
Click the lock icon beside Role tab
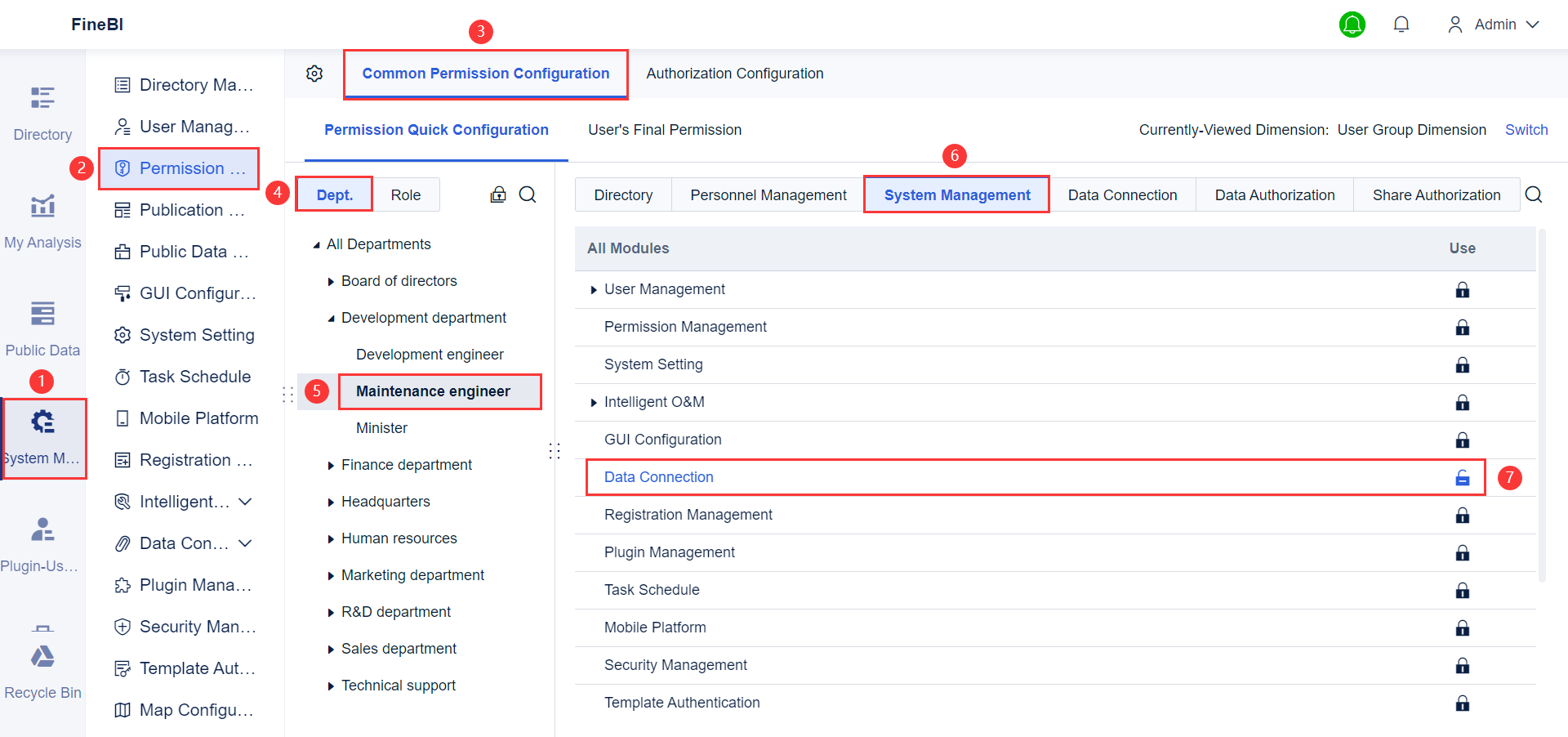coord(498,194)
